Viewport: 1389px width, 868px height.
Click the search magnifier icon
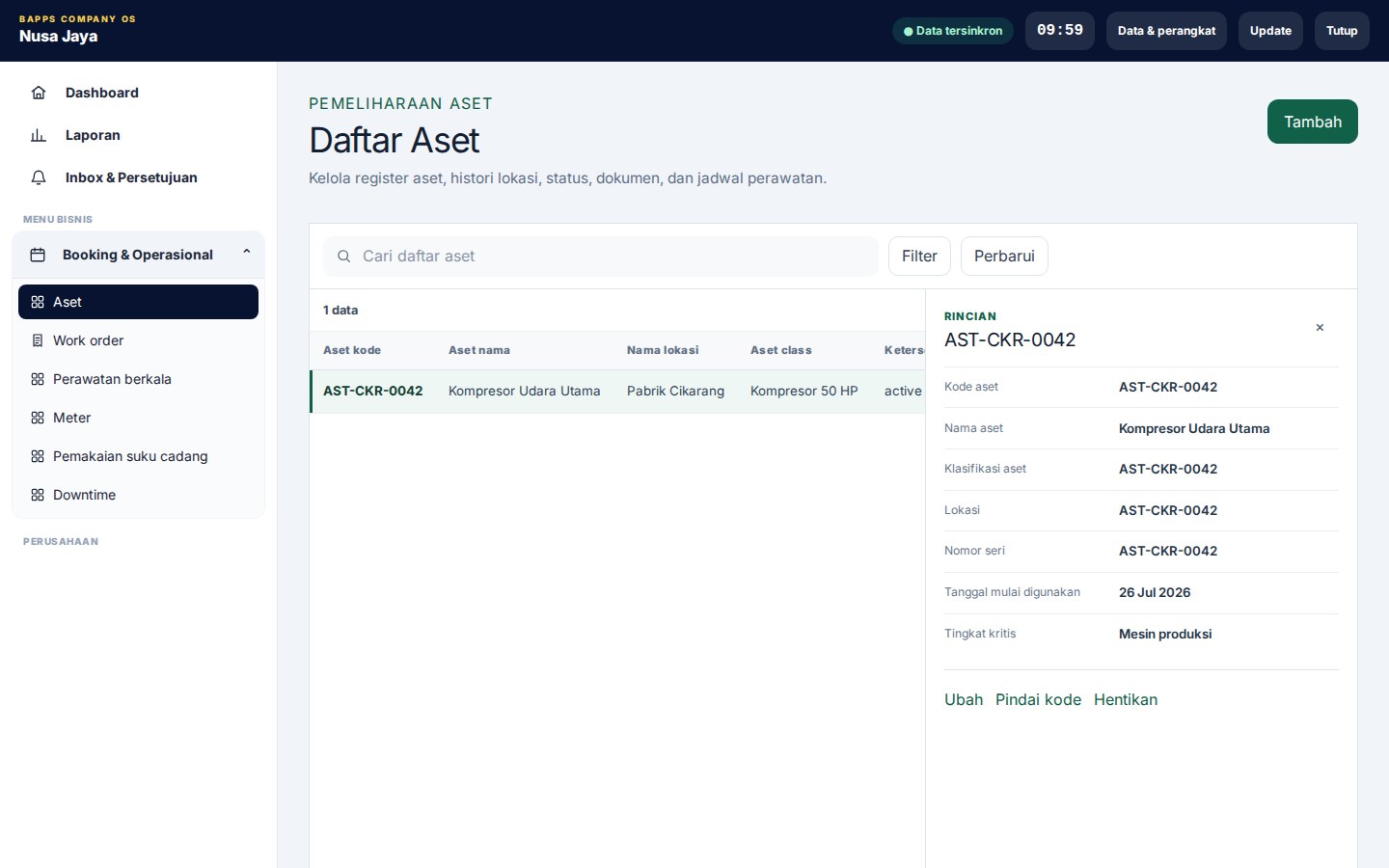tap(343, 257)
